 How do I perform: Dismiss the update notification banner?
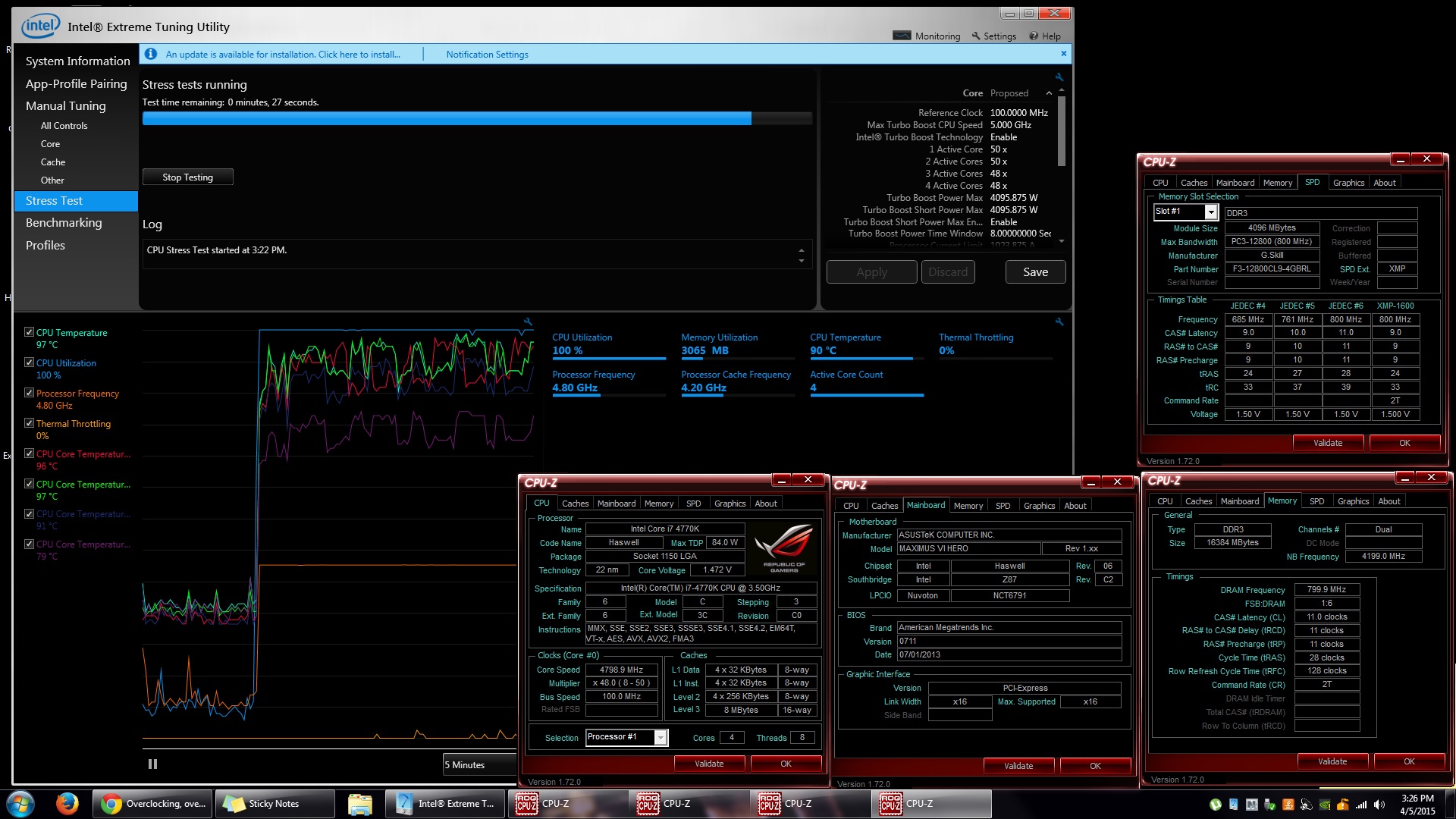click(1063, 53)
